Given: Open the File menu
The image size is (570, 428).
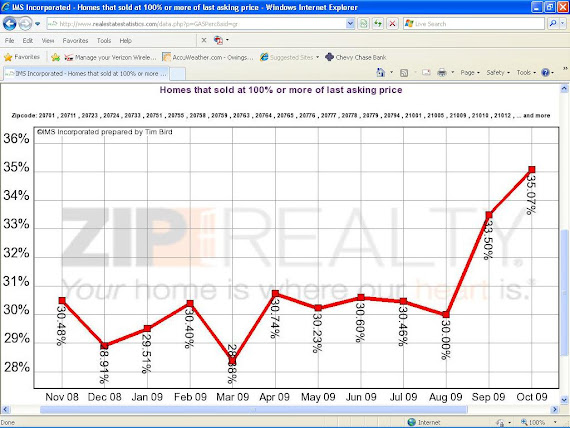Looking at the screenshot, I should pyautogui.click(x=9, y=41).
